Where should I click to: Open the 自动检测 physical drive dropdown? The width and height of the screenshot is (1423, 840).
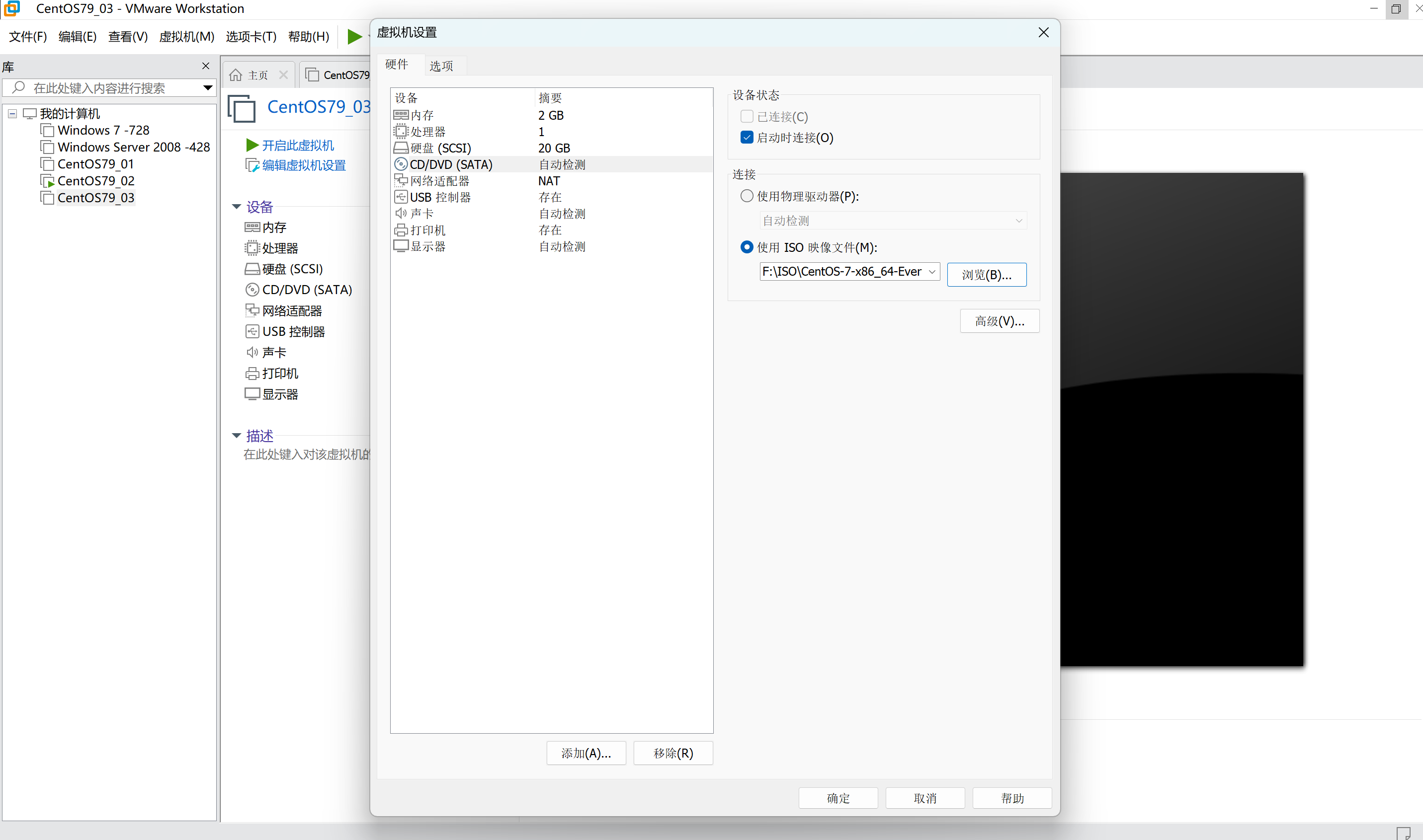[x=893, y=221]
